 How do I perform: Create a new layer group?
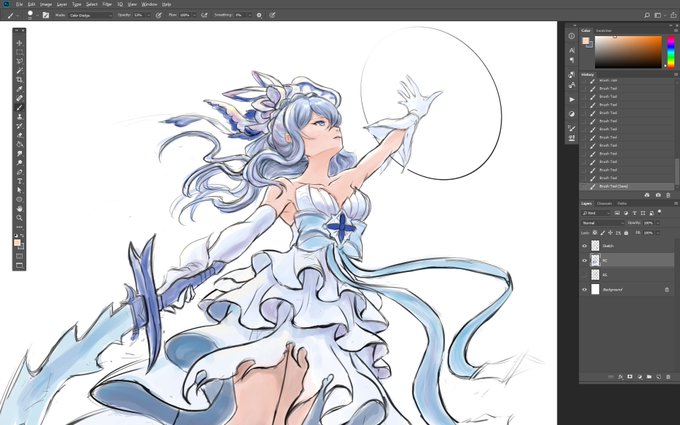[649, 377]
